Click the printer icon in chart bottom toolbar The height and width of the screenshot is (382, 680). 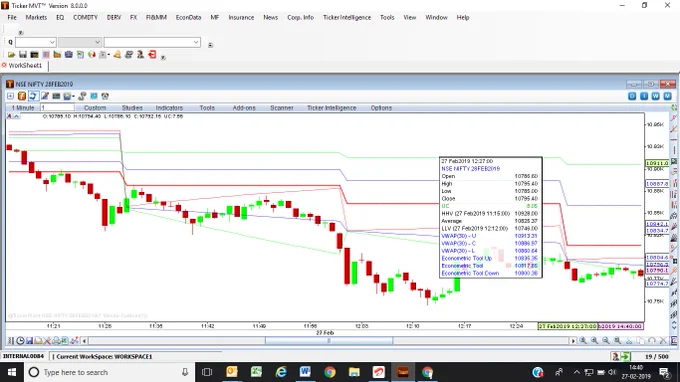[x=56, y=341]
